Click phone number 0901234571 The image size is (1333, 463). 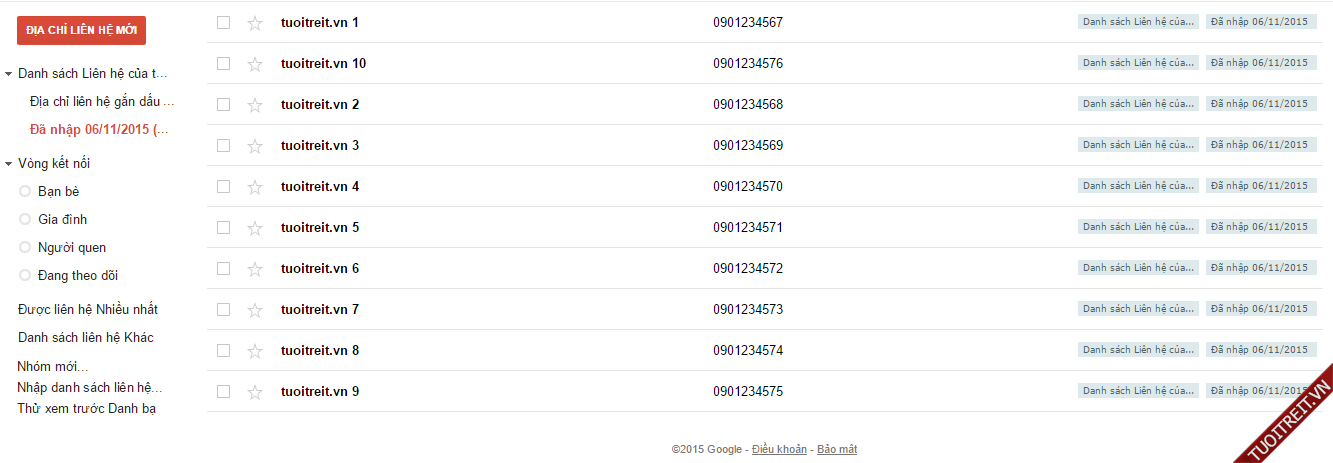click(x=747, y=227)
